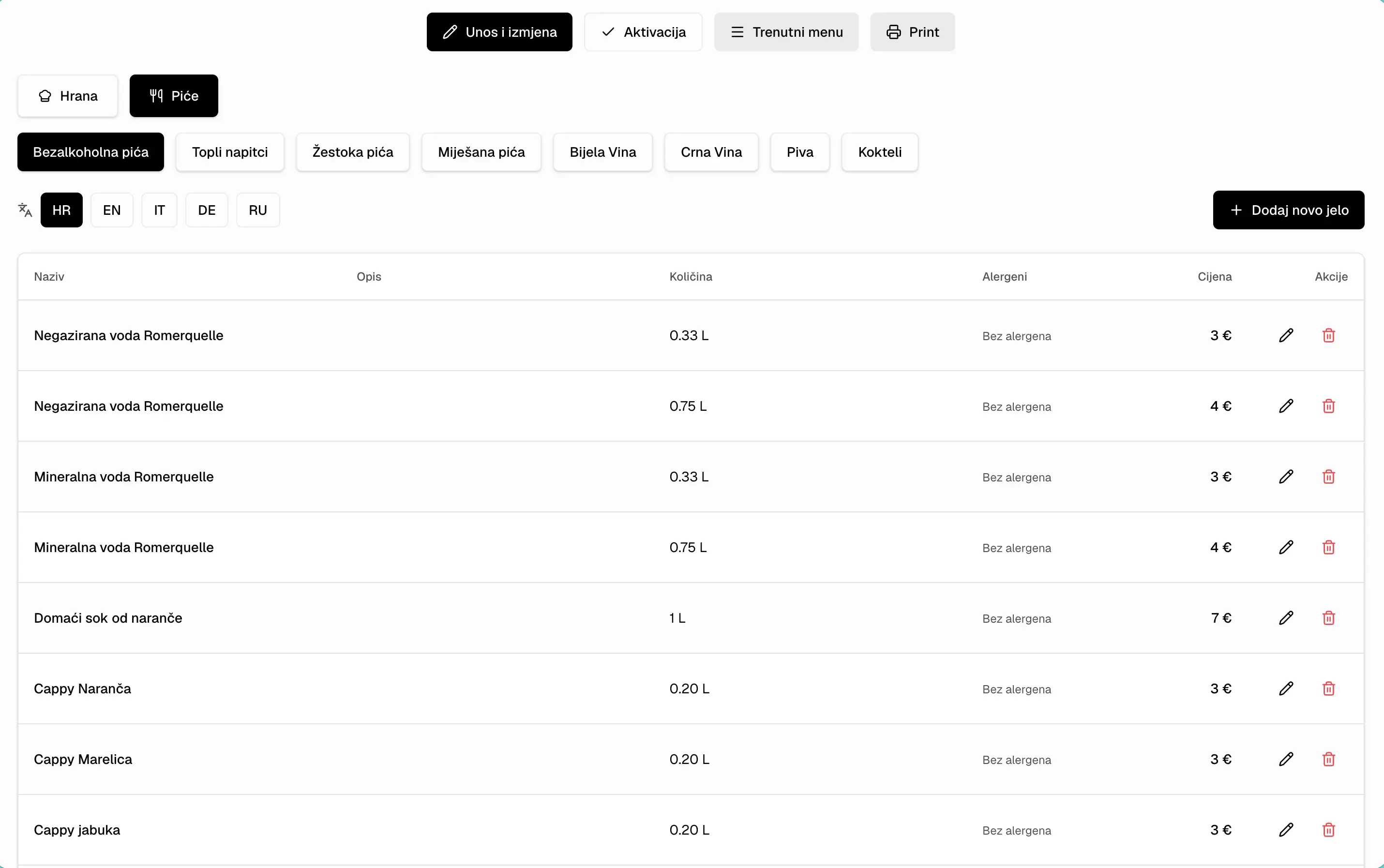Select HR language
This screenshot has width=1384, height=868.
pyautogui.click(x=61, y=210)
